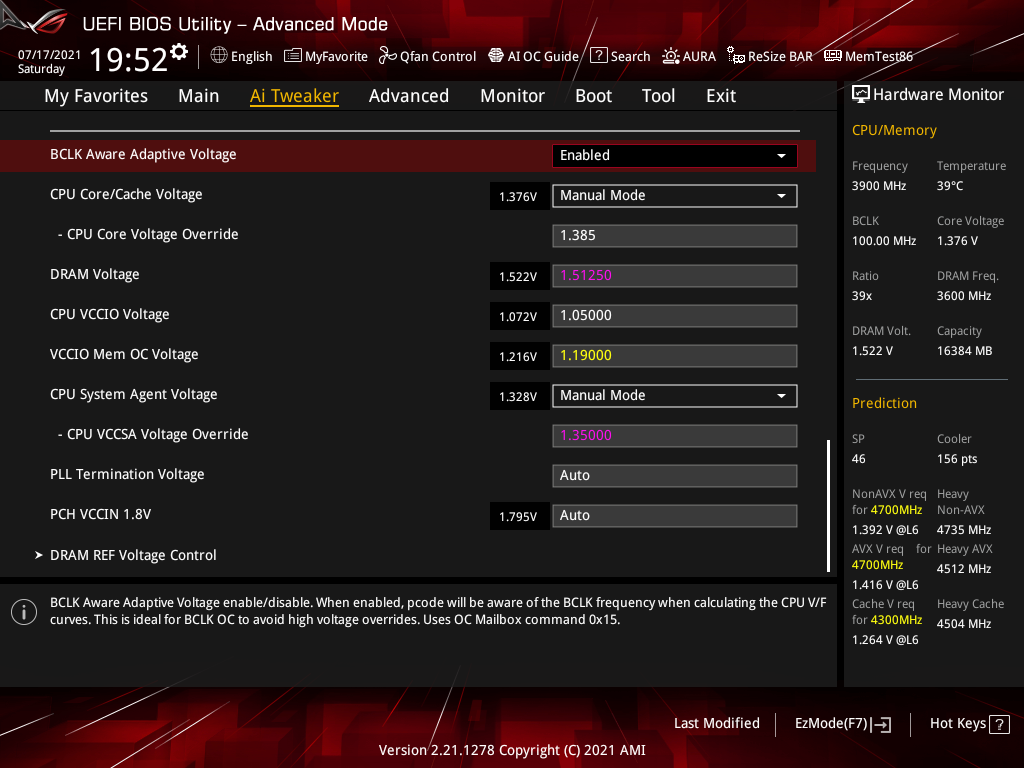Click 1.522V DRAM voltage readout box
Screen dimensions: 1024x768
[x=519, y=276]
